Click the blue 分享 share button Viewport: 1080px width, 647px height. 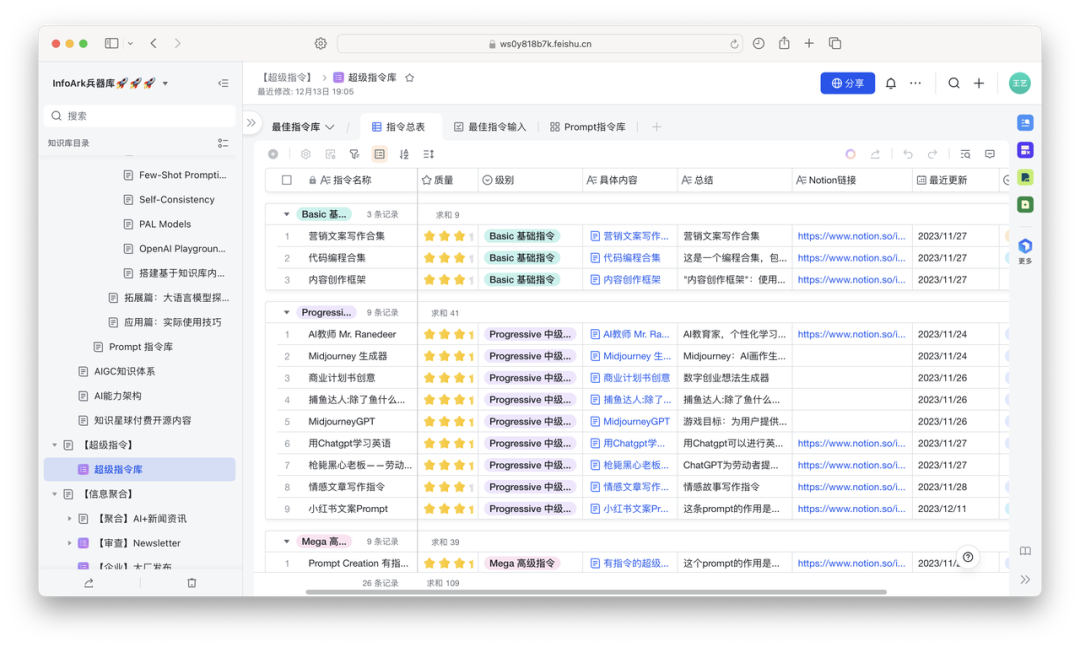click(847, 84)
